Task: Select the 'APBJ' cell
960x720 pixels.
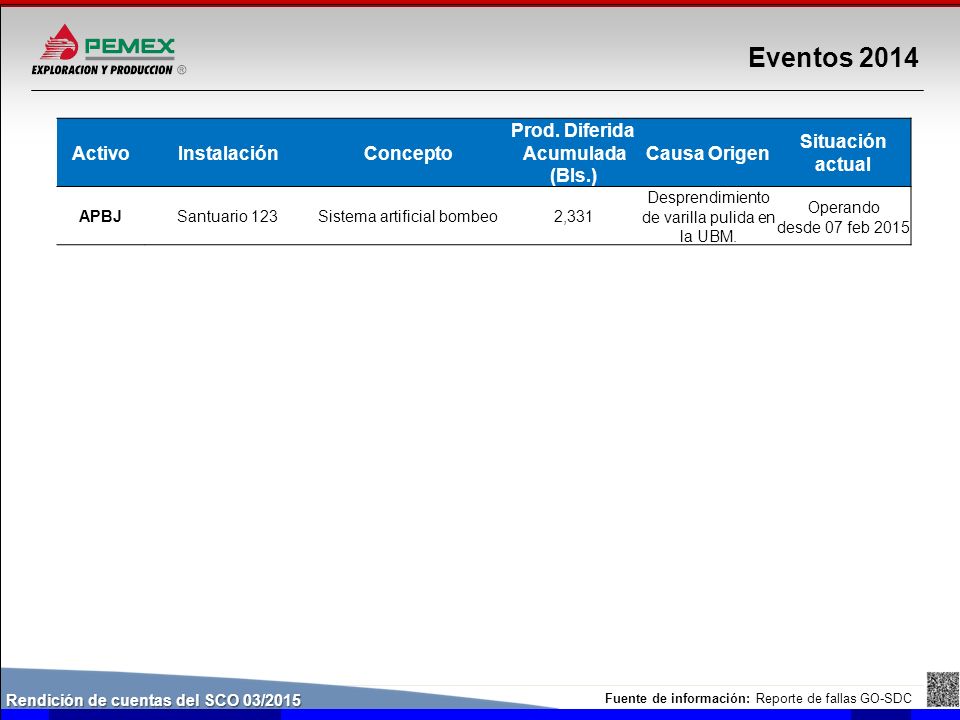Action: (x=100, y=216)
